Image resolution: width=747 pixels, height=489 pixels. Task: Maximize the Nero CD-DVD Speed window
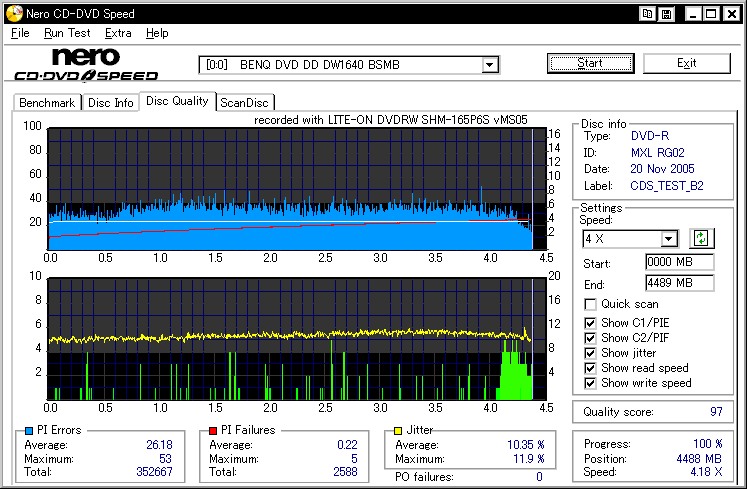click(711, 14)
